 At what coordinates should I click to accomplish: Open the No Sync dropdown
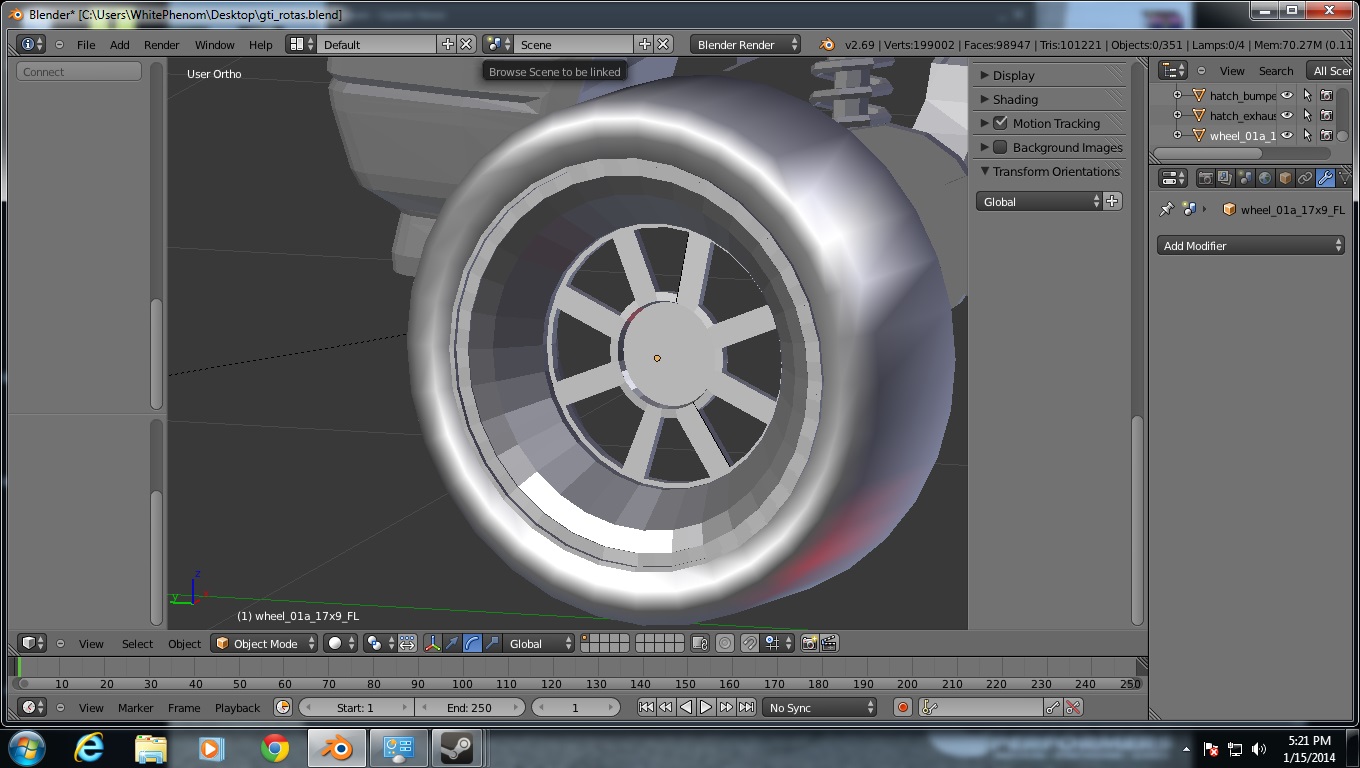[819, 707]
